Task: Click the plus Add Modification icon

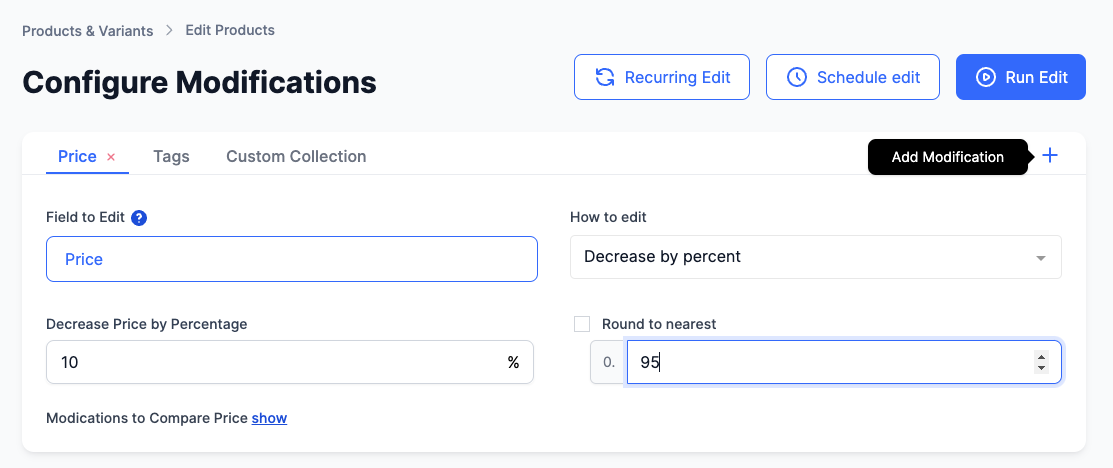Action: pyautogui.click(x=1049, y=156)
